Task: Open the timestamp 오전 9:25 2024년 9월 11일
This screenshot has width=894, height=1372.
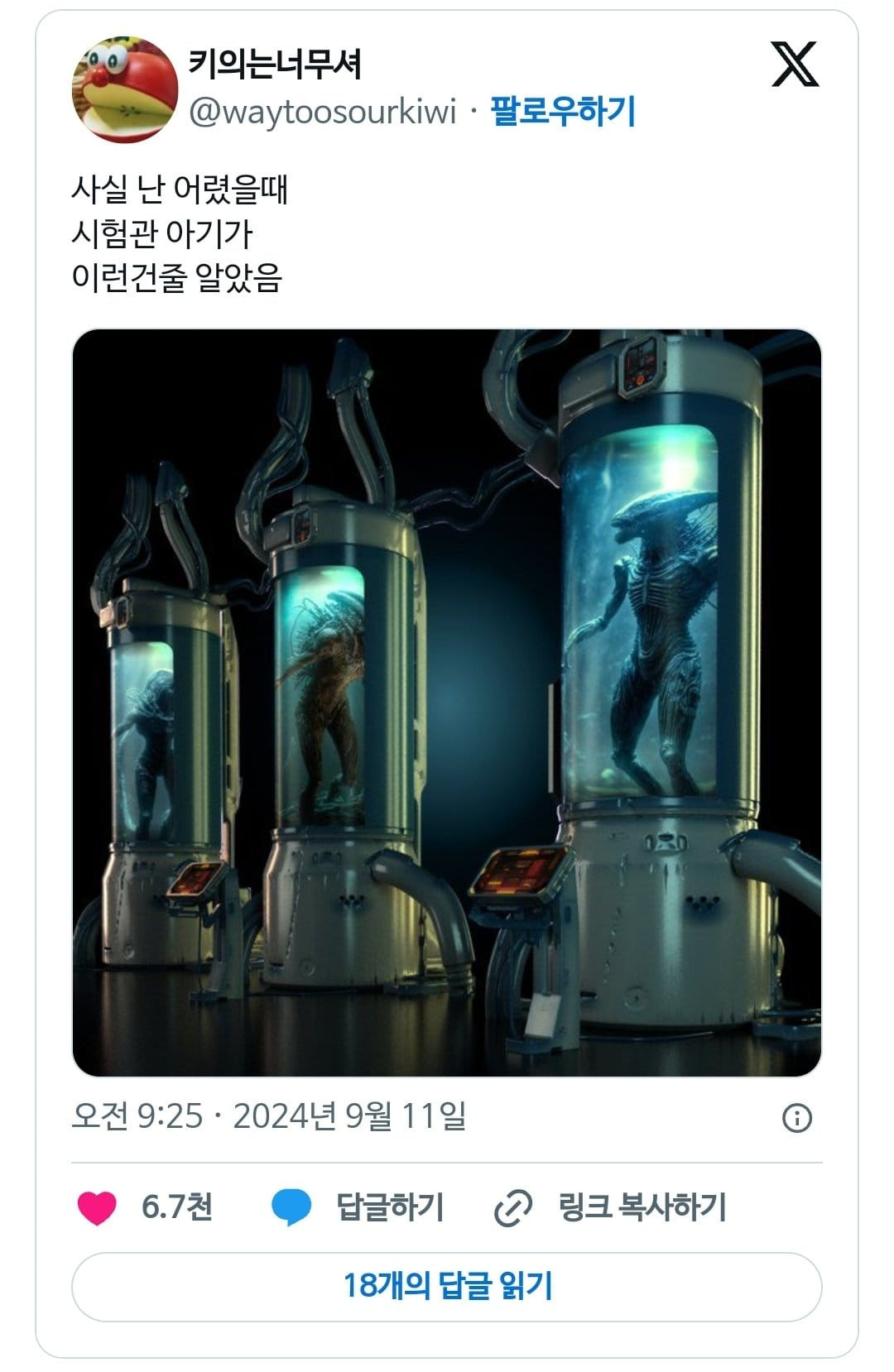Action: click(x=269, y=1116)
